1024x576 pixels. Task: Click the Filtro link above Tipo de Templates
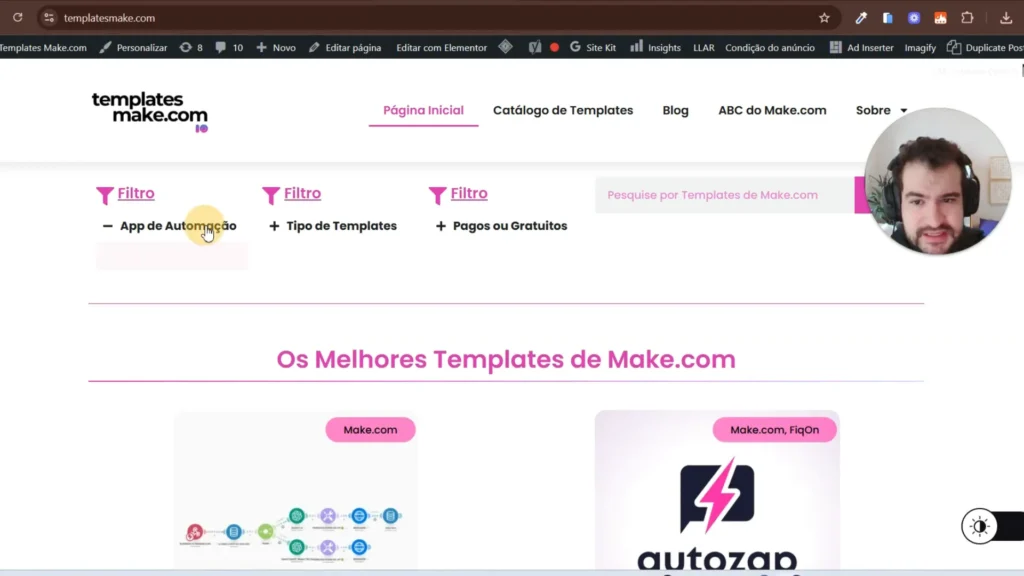pyautogui.click(x=302, y=193)
